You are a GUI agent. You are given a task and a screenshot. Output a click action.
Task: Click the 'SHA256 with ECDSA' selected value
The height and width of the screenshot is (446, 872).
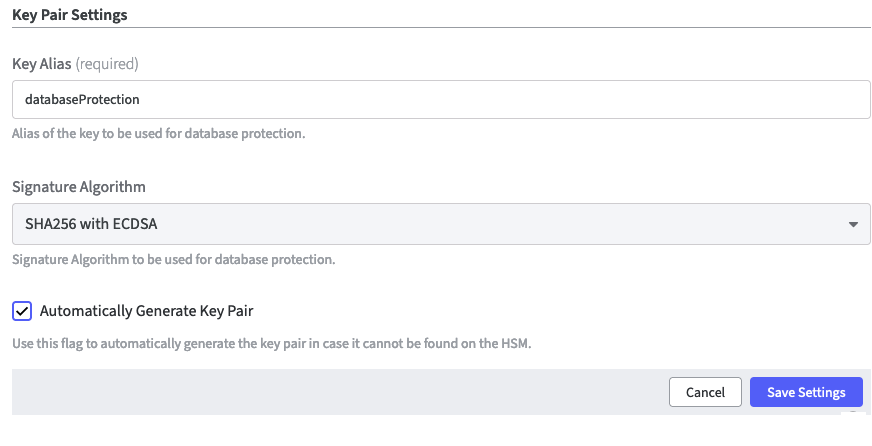tap(92, 224)
